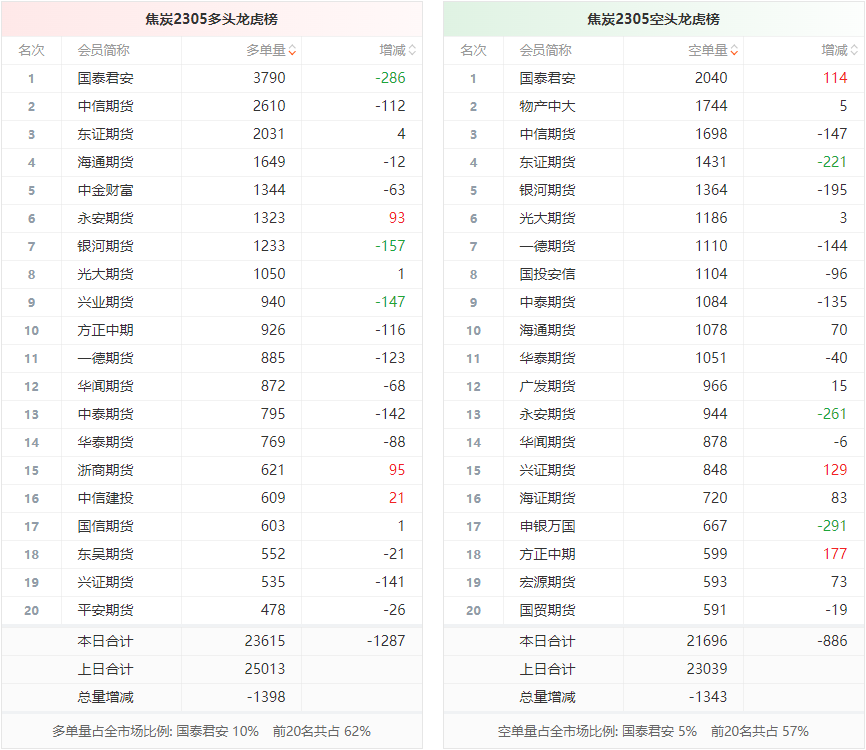This screenshot has height=750, width=866.
Task: Click 中信建投 in long table
Action: [x=105, y=498]
